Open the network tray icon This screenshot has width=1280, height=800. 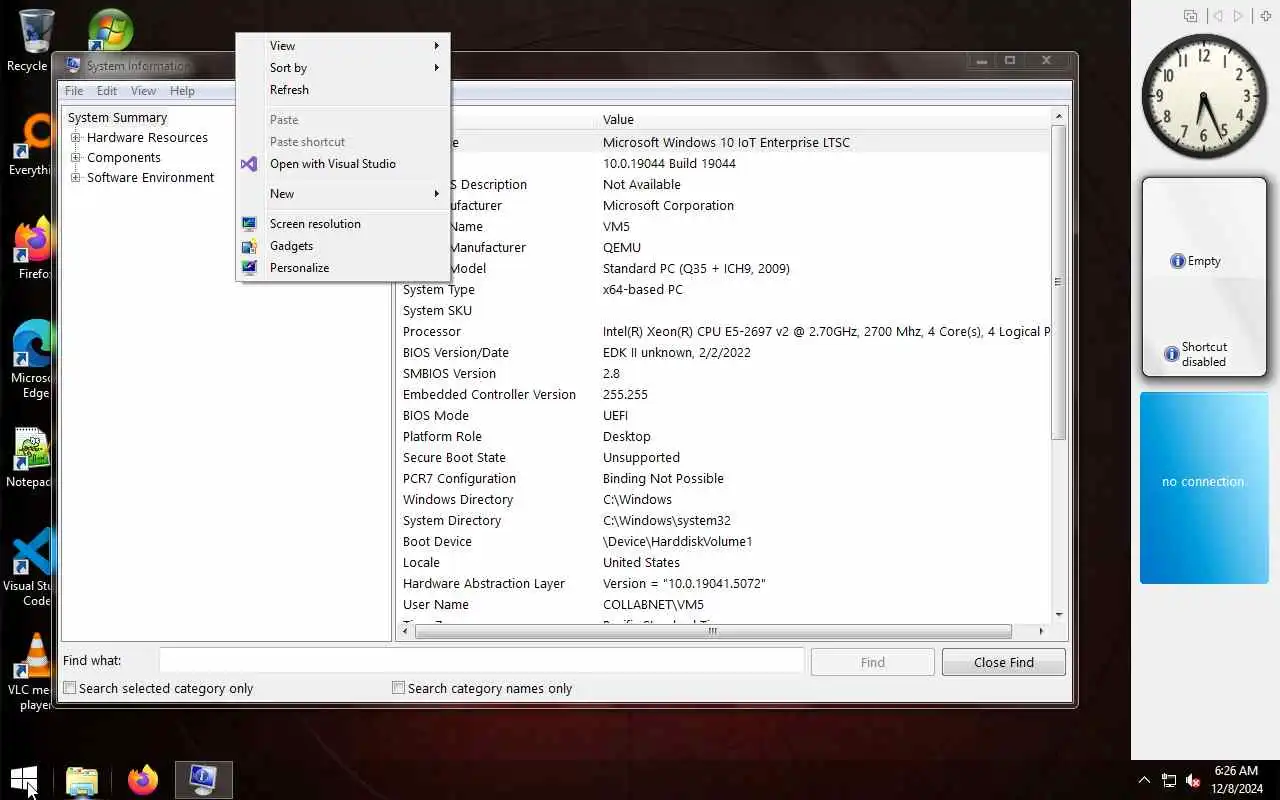point(1168,780)
